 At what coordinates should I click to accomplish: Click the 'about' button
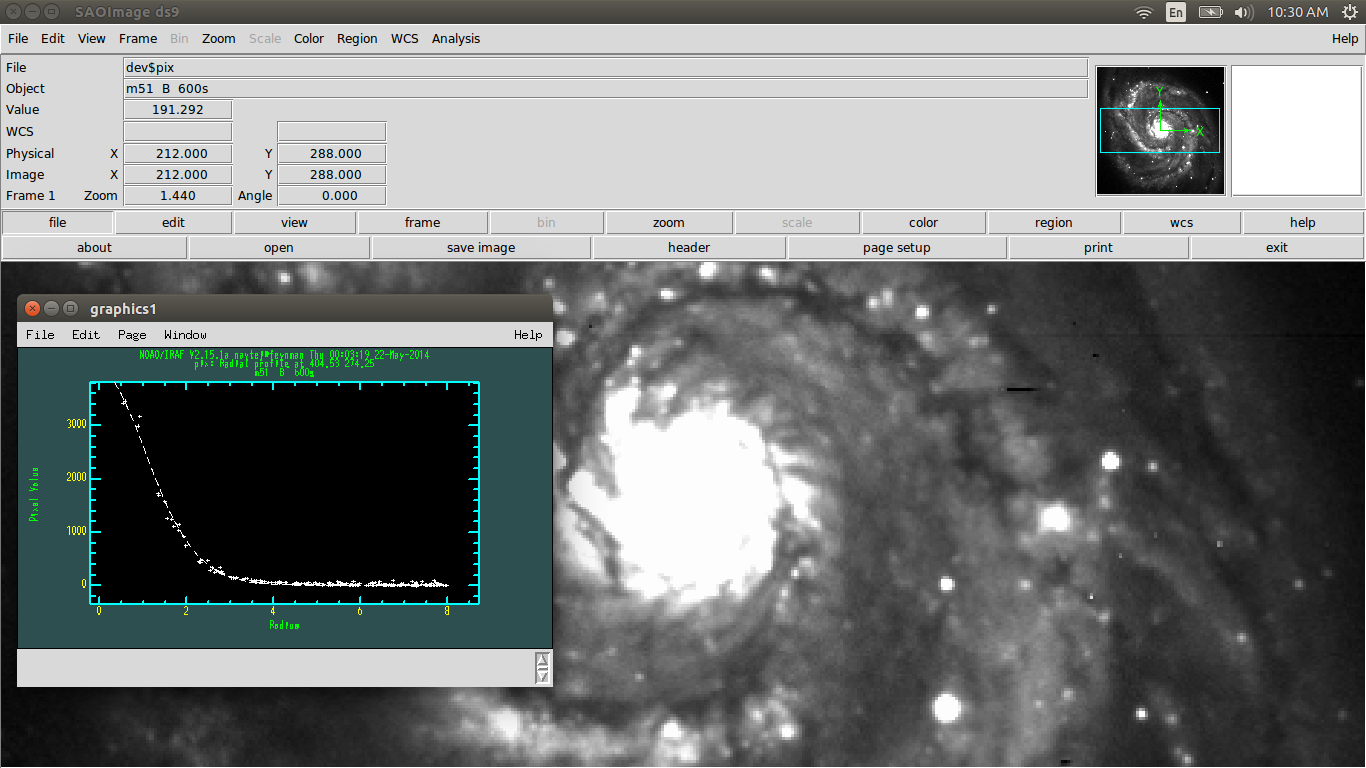coord(95,247)
